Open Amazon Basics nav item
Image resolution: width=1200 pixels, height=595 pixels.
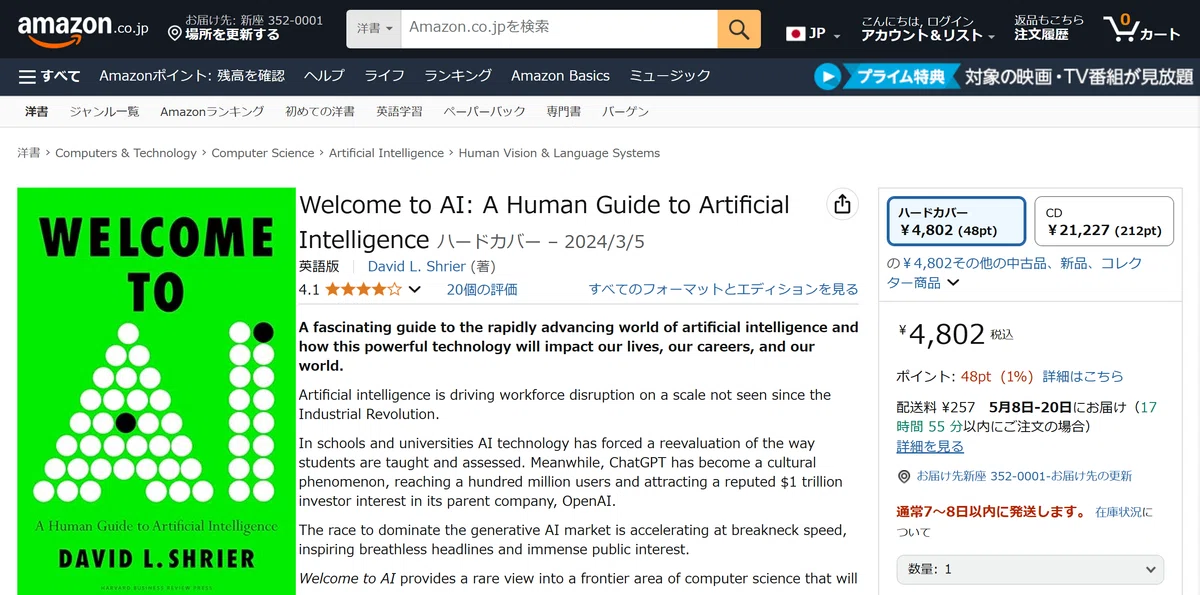(x=560, y=76)
